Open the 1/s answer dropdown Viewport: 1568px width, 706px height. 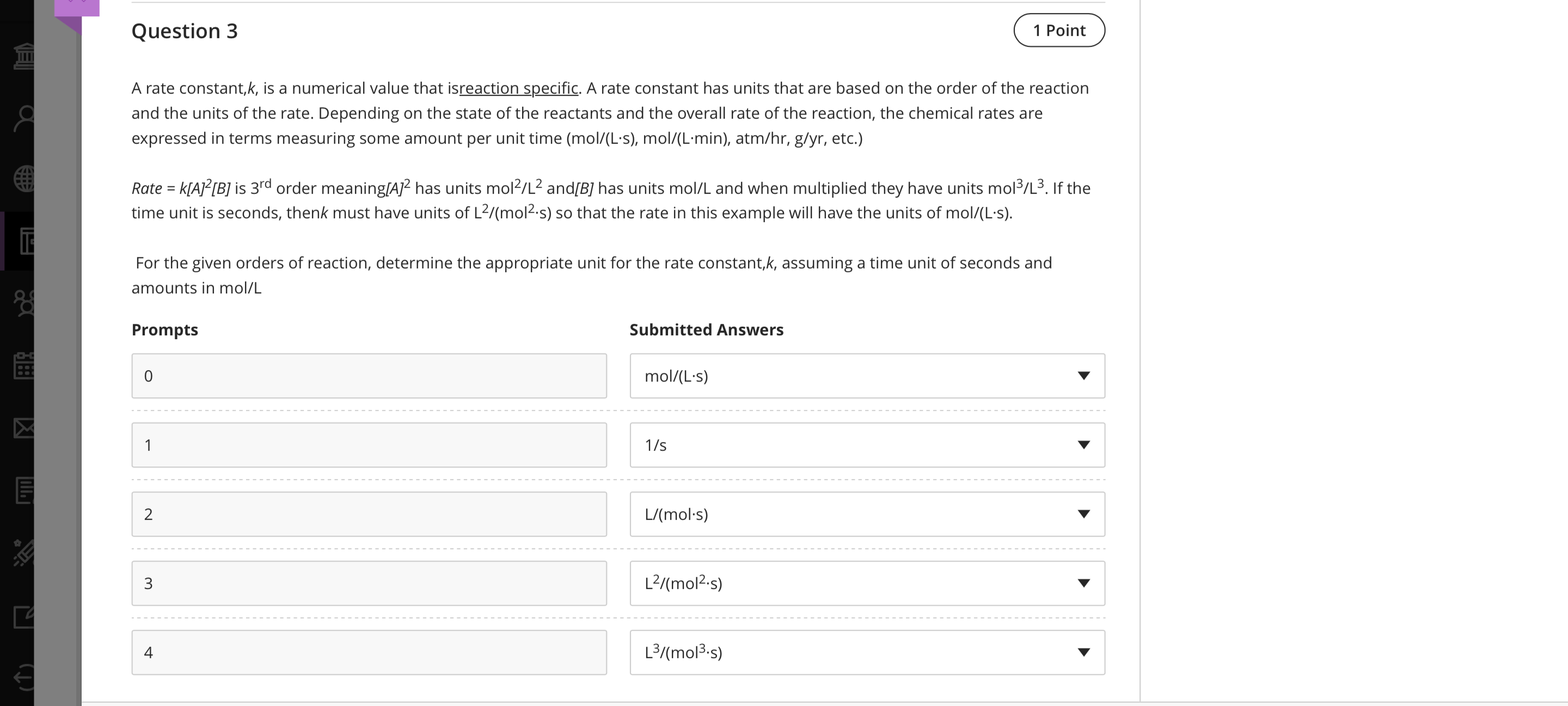(867, 445)
